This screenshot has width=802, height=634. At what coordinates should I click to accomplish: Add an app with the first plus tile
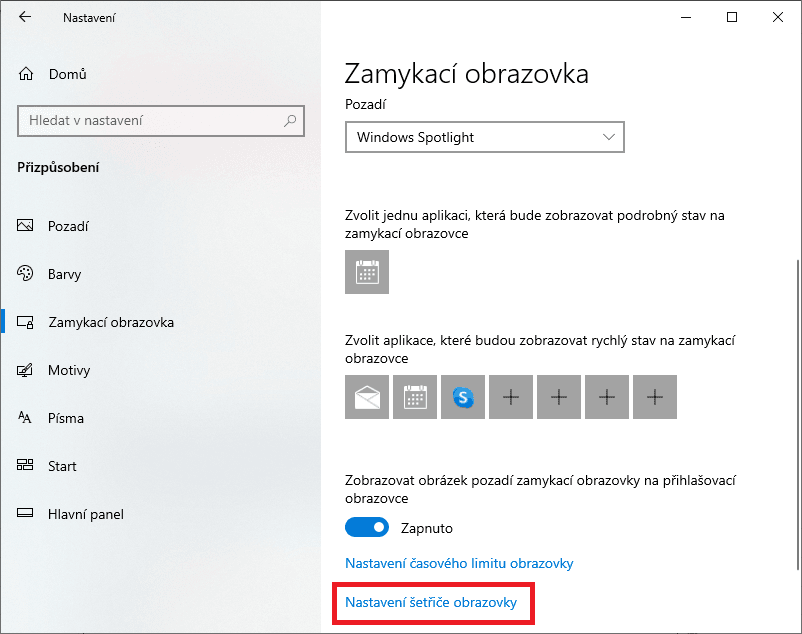511,397
